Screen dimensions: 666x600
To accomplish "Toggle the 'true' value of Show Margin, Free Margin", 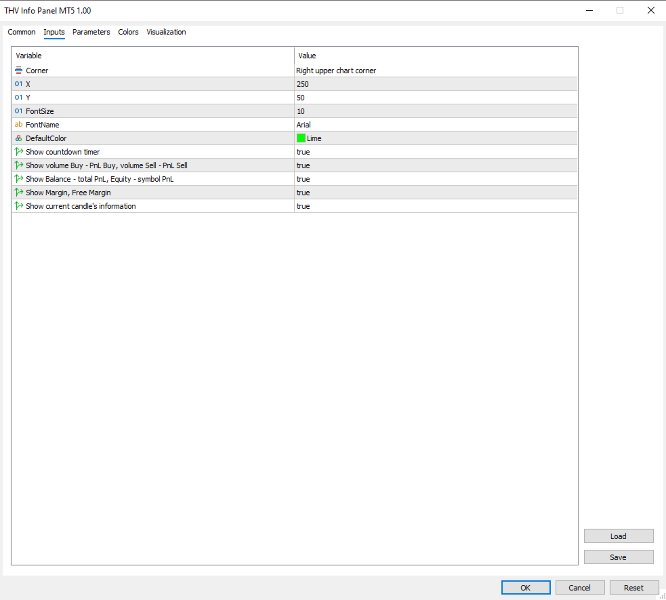I will click(436, 193).
